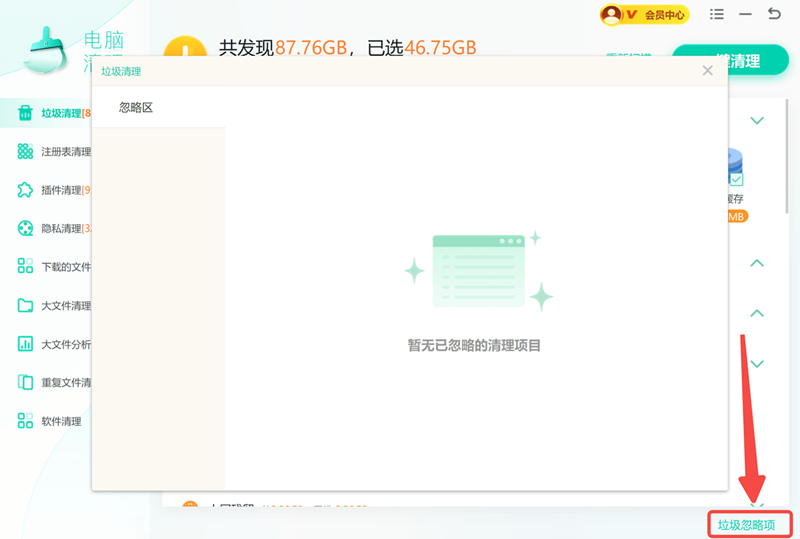Toggle the checkbox on the cache item
The height and width of the screenshot is (539, 800).
[736, 179]
